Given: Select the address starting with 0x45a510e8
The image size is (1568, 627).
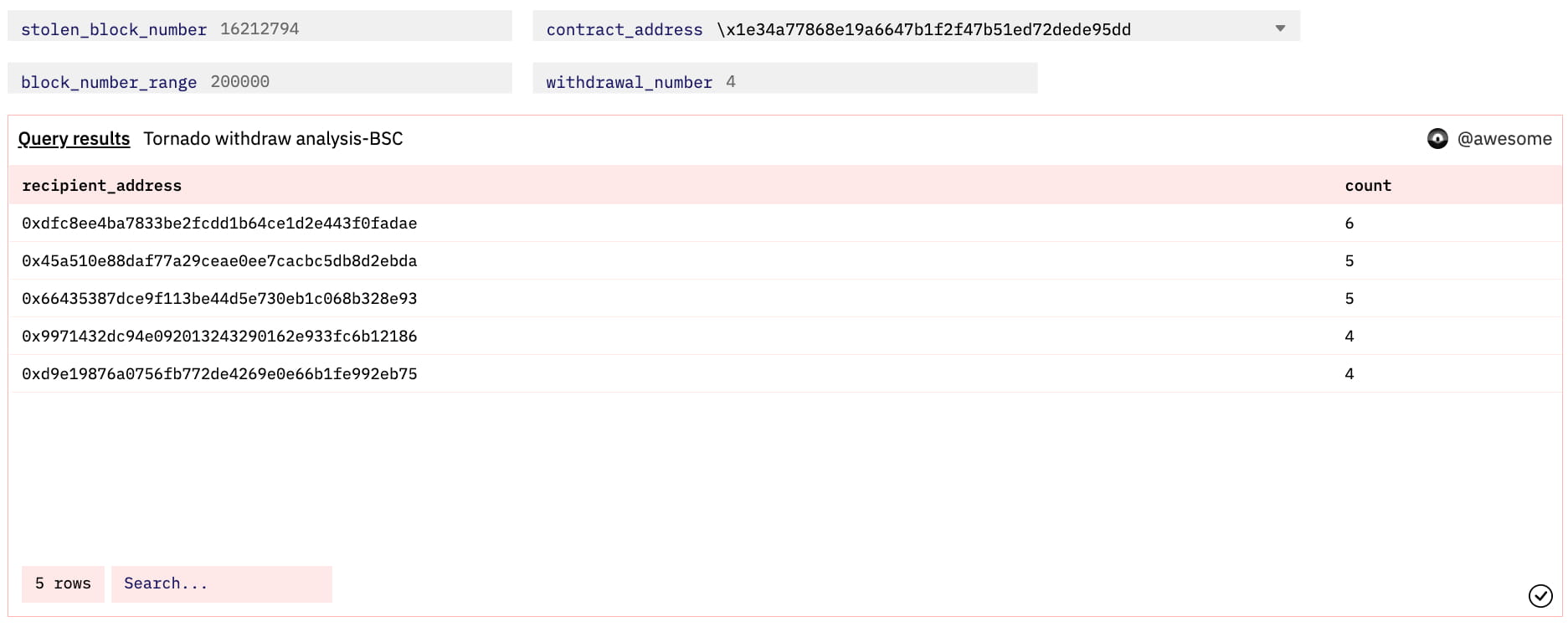Looking at the screenshot, I should pyautogui.click(x=219, y=261).
